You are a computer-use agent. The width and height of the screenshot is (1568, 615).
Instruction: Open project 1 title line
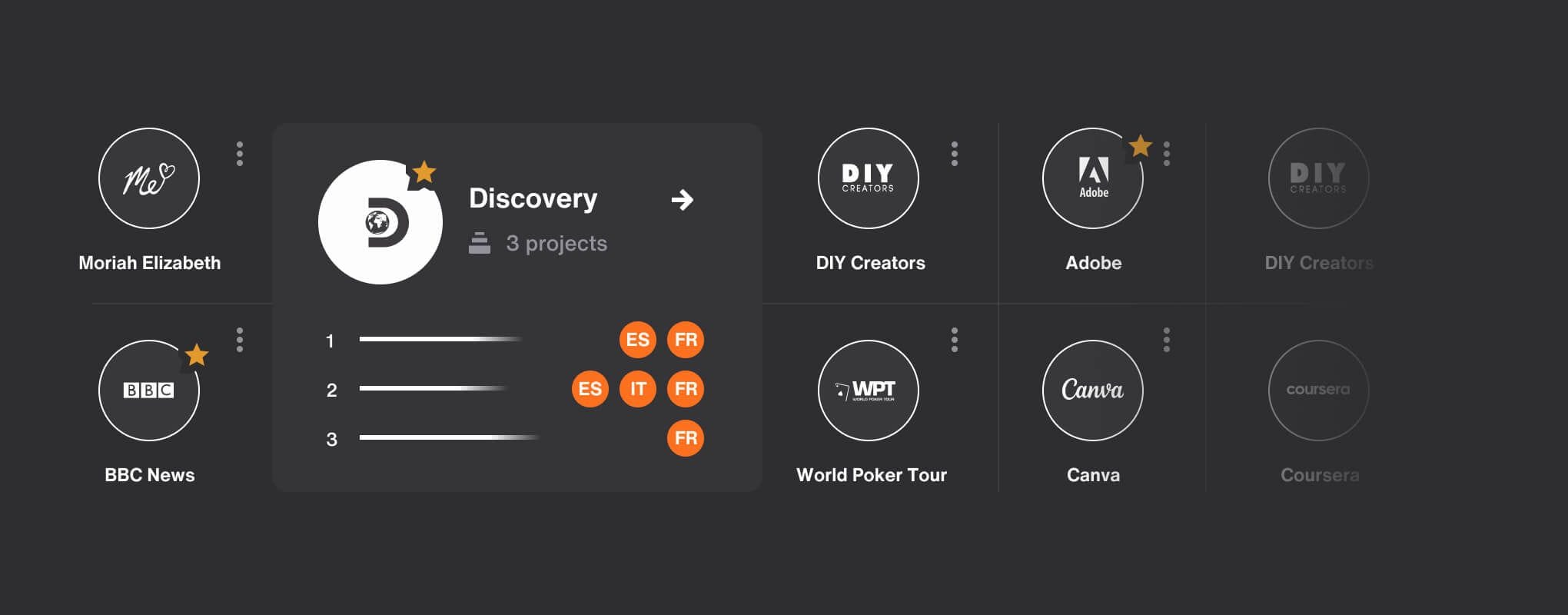tap(441, 339)
